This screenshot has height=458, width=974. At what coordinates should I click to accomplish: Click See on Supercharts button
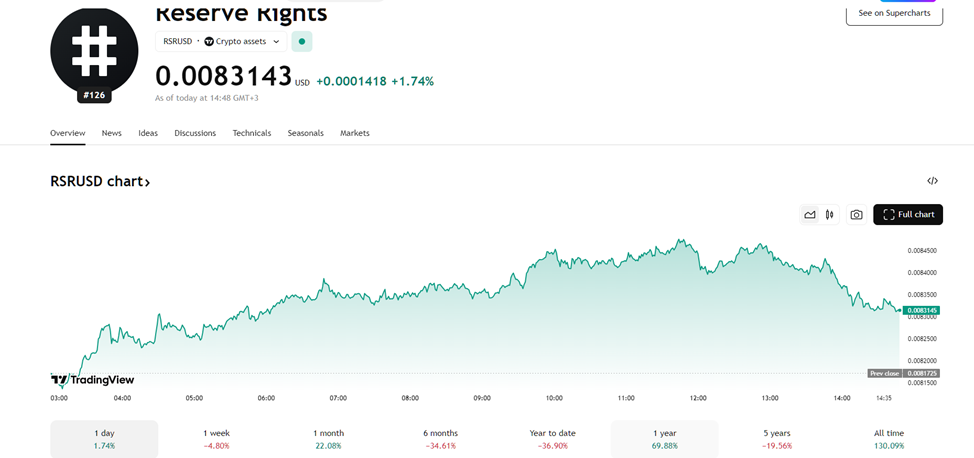[894, 13]
